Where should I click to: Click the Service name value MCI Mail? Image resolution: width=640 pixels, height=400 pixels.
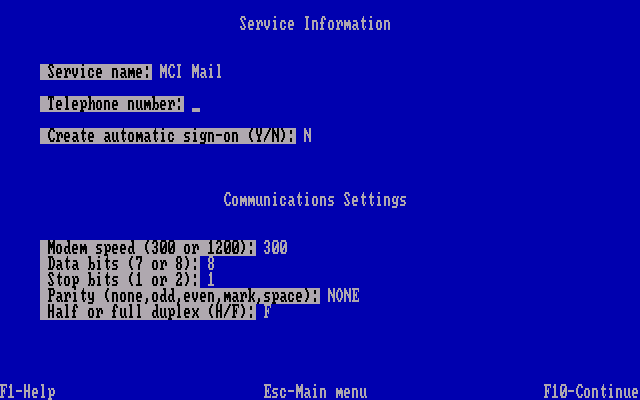tap(191, 72)
